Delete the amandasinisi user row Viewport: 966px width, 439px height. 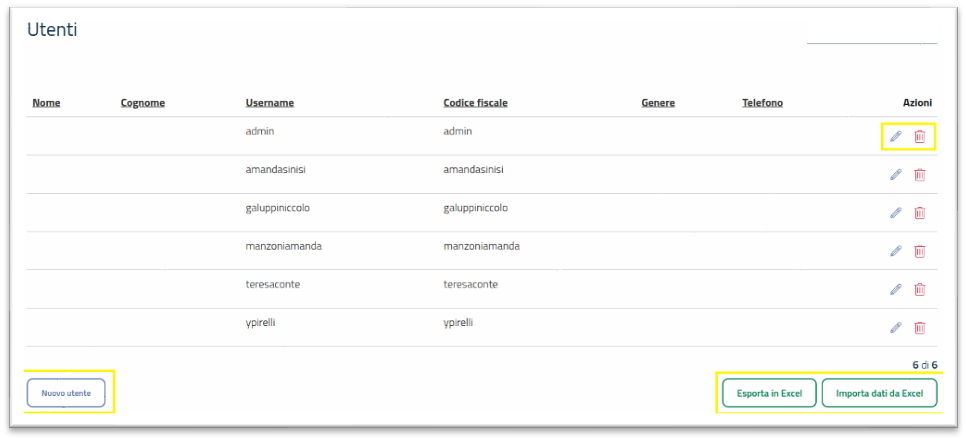(x=920, y=175)
